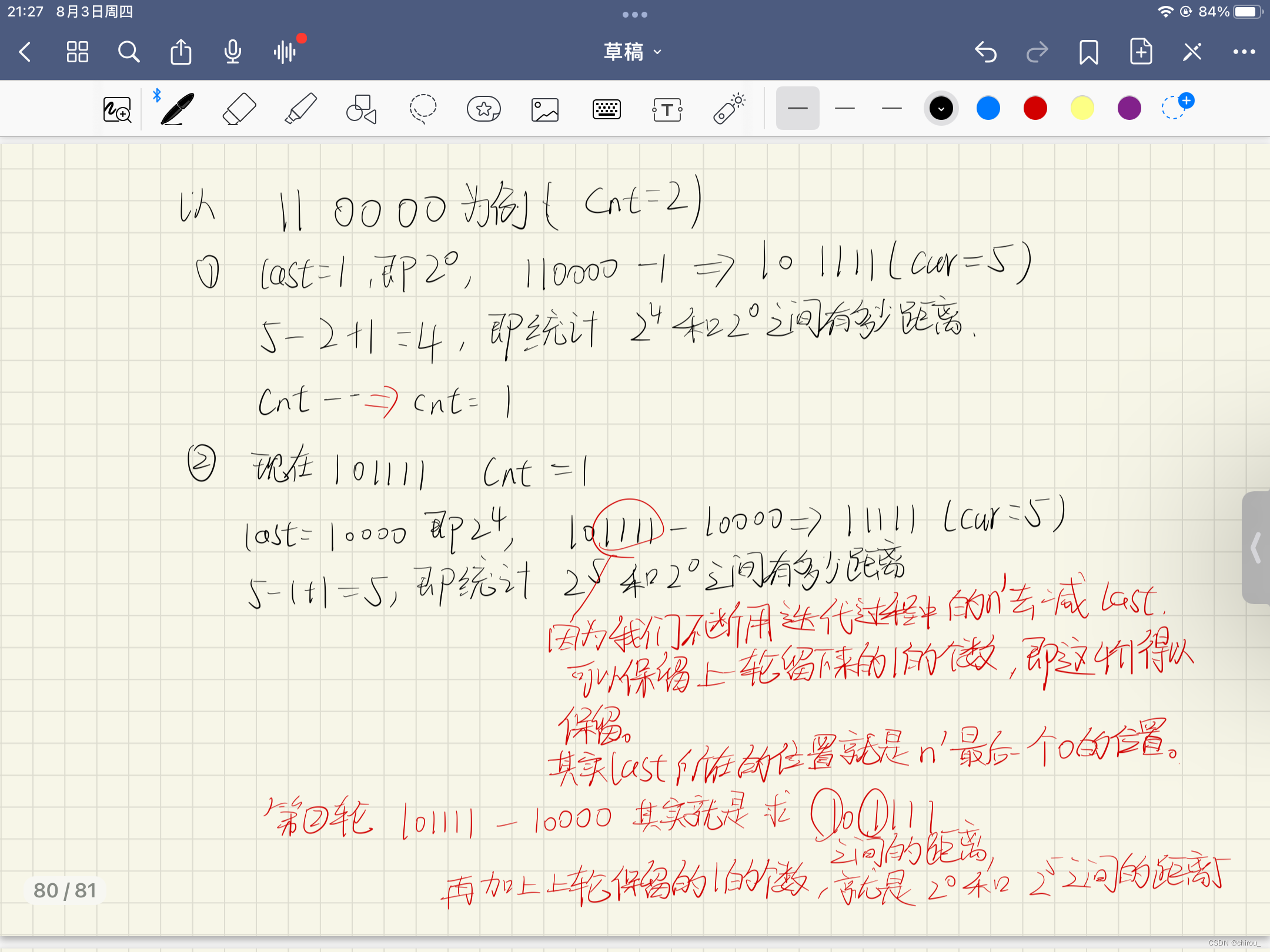Pick the red pen color
The height and width of the screenshot is (952, 1270).
click(x=1035, y=108)
